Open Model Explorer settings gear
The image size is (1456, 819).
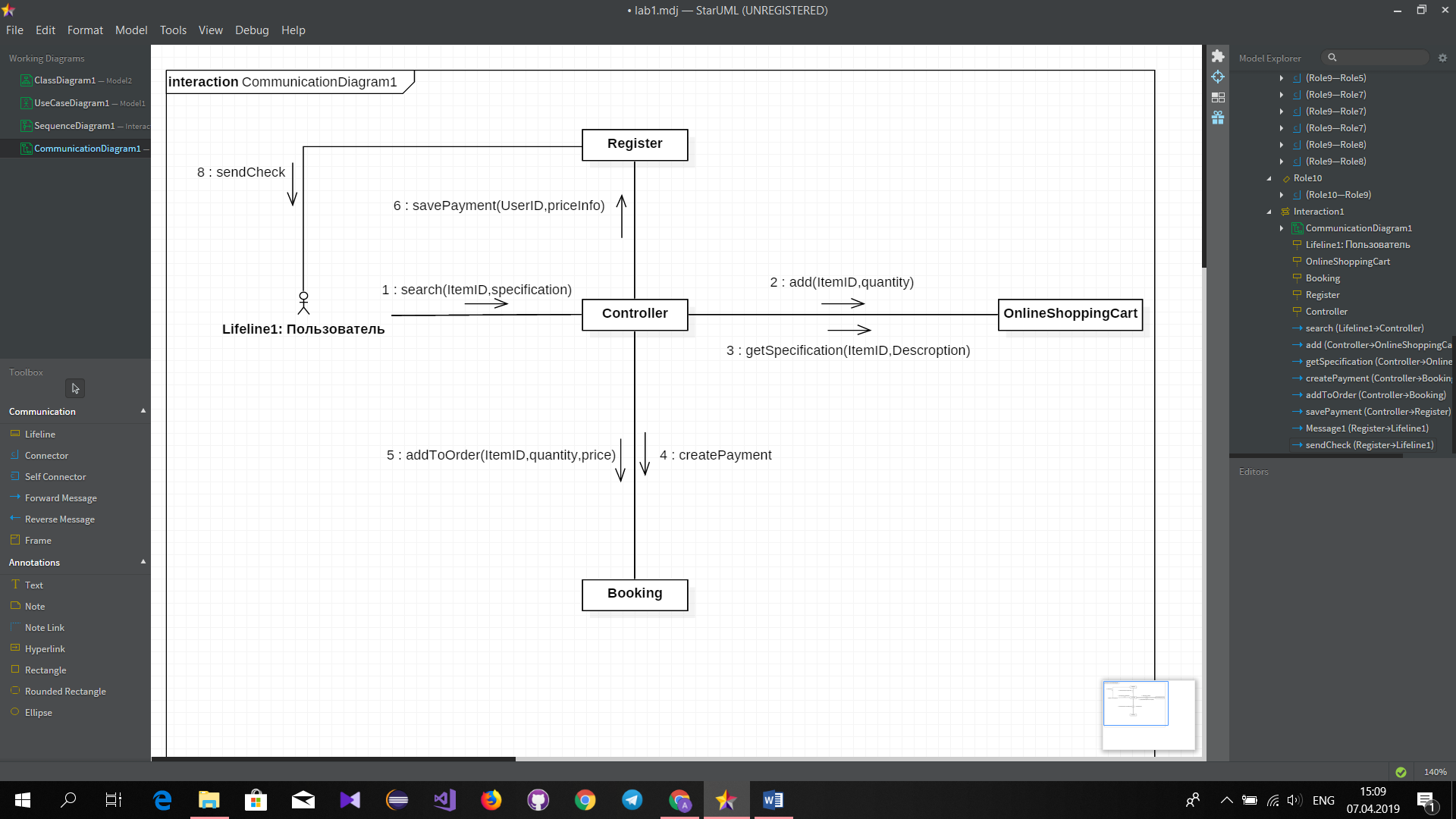click(x=1442, y=58)
